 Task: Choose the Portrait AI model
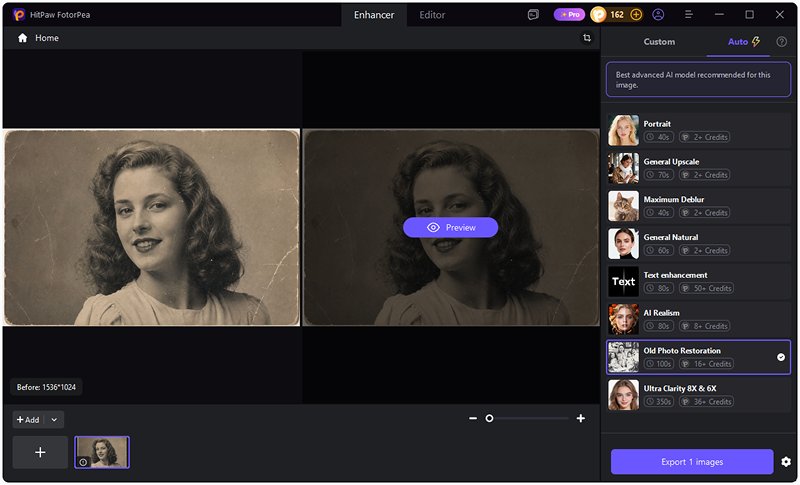pos(698,131)
